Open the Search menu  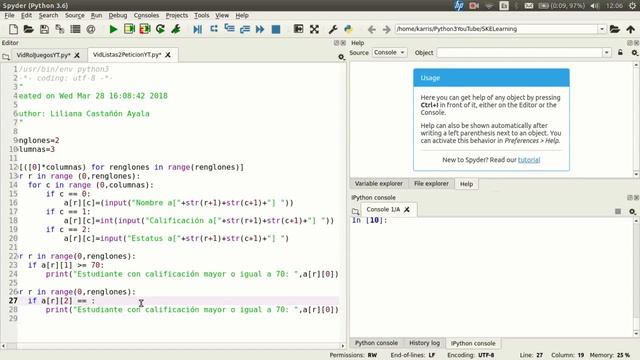pyautogui.click(x=48, y=15)
